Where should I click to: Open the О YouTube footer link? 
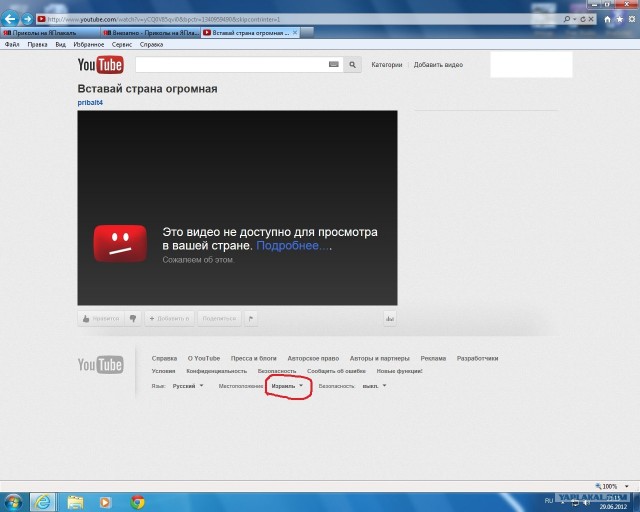click(x=204, y=358)
